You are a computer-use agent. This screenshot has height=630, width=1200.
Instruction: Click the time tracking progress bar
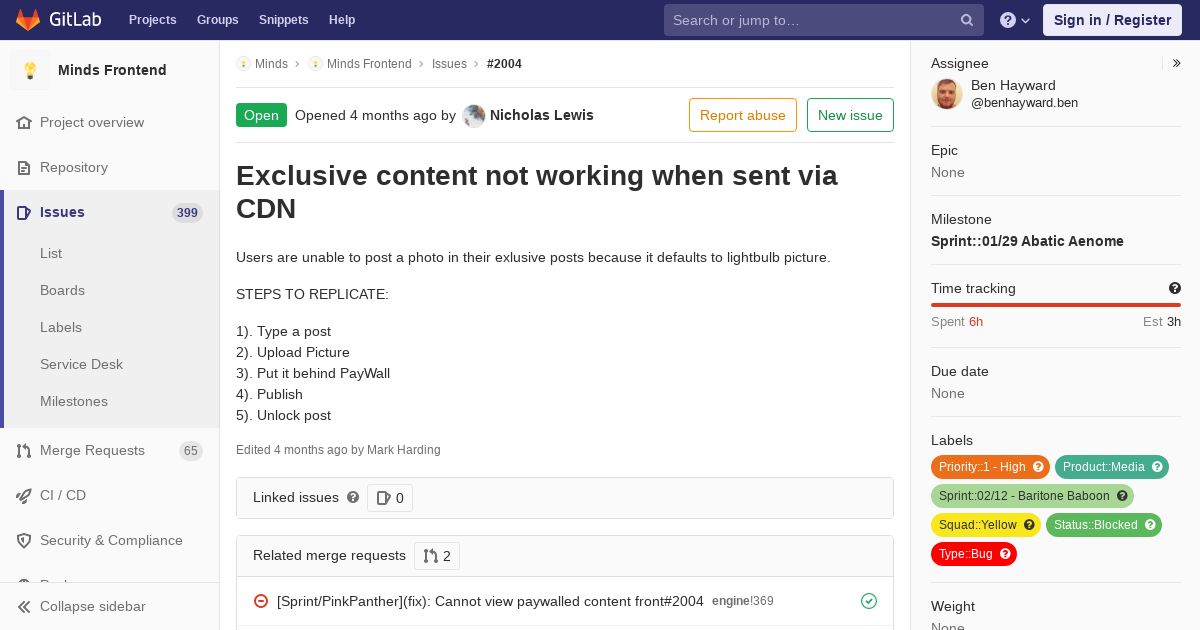[1056, 305]
